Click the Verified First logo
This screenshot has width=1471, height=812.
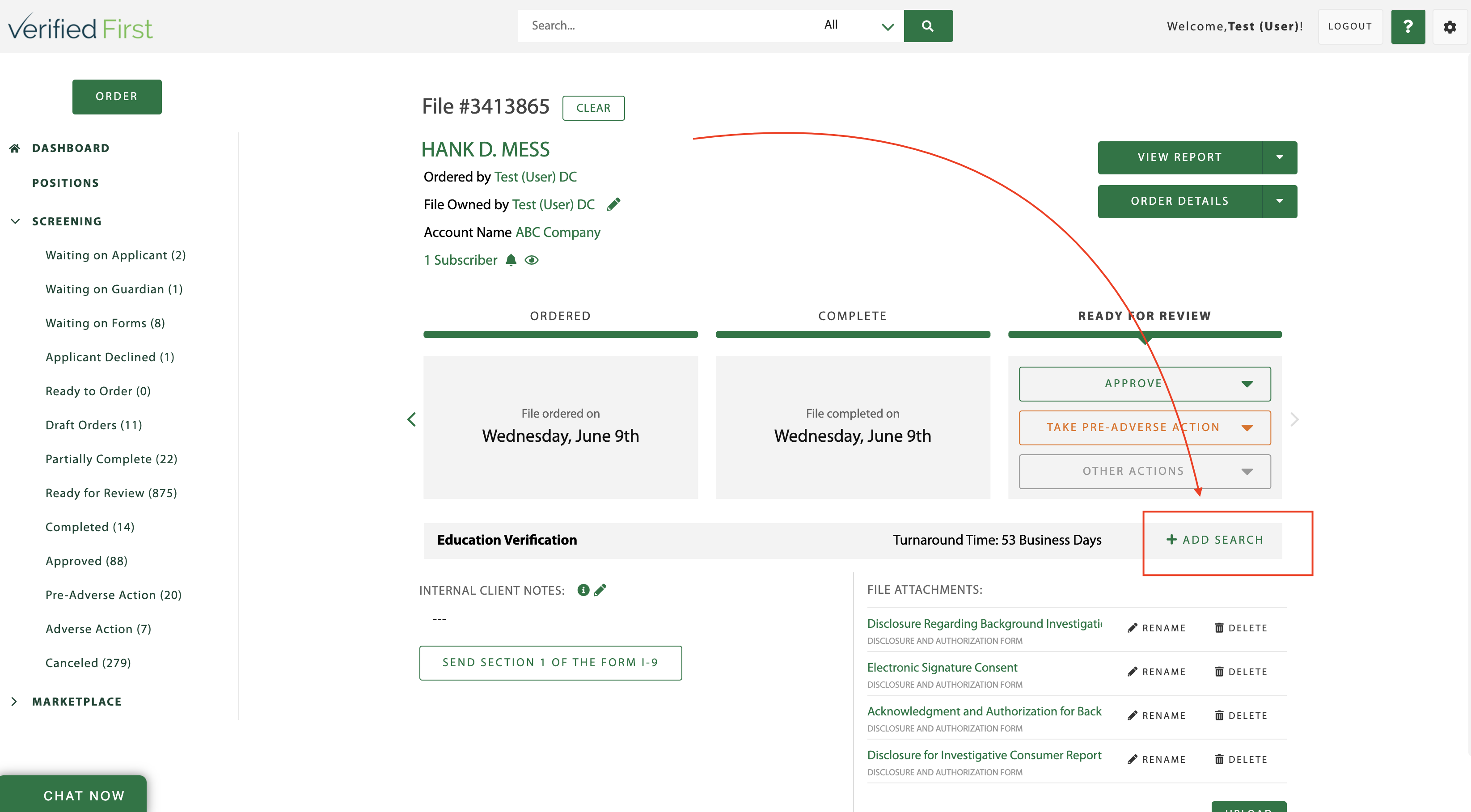click(x=80, y=27)
